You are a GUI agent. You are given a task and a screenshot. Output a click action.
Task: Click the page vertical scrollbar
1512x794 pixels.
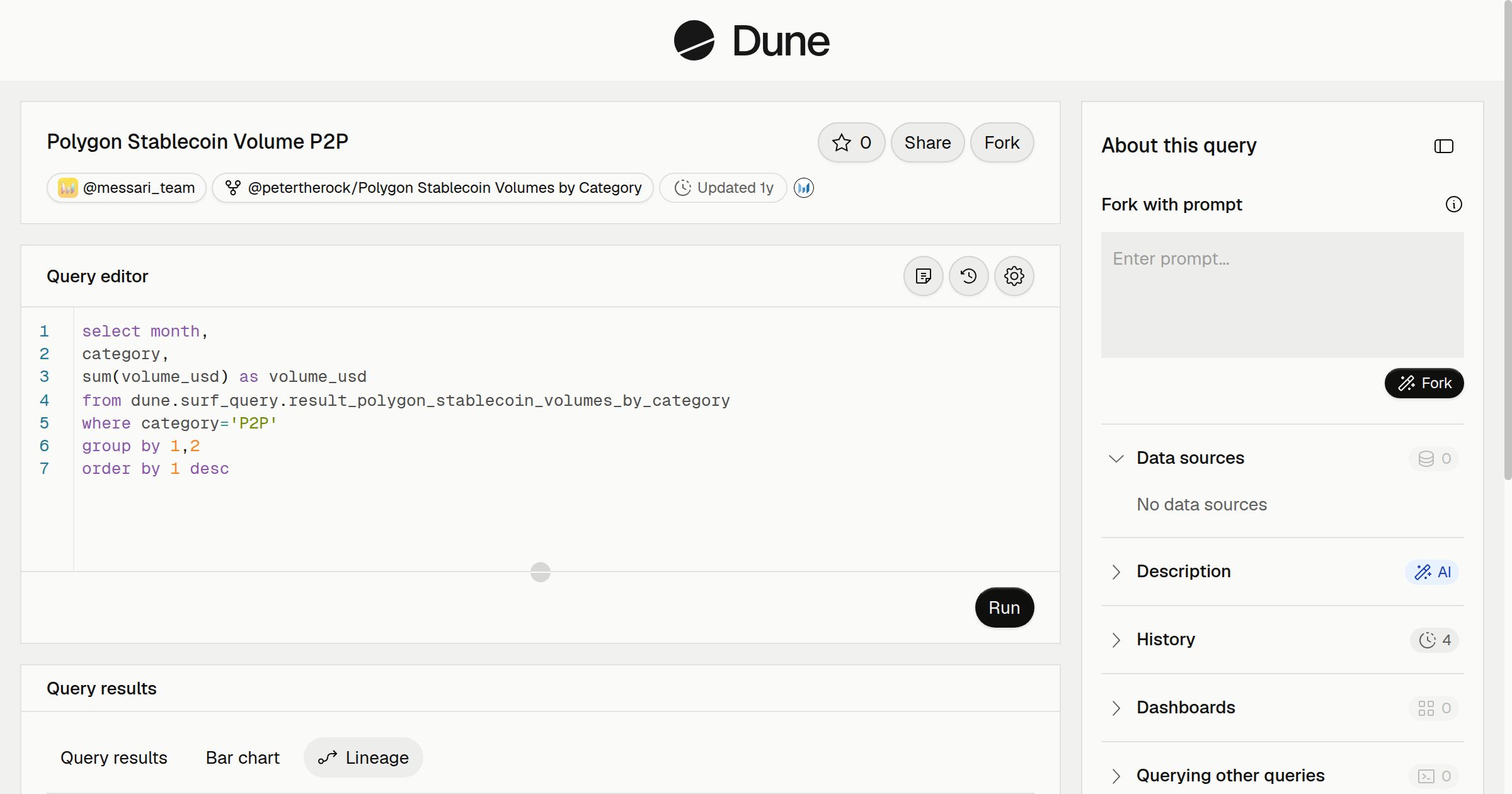click(1508, 239)
